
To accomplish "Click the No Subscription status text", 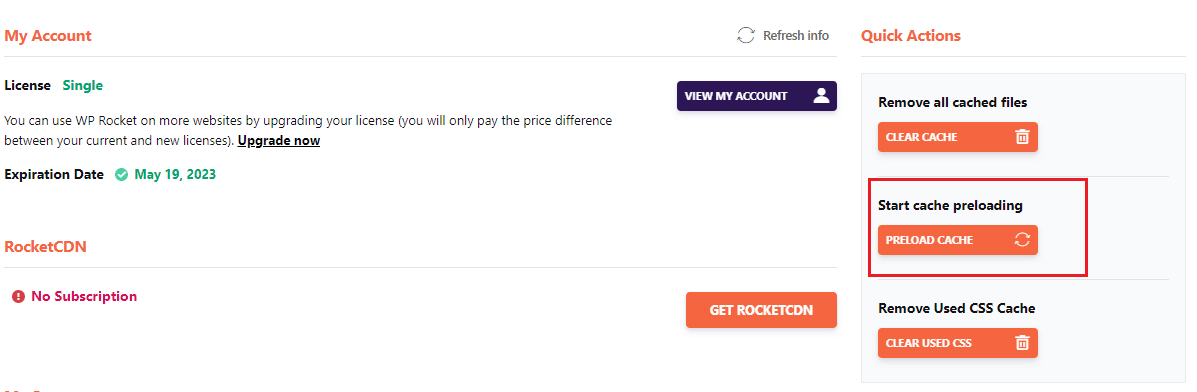I will [x=84, y=296].
